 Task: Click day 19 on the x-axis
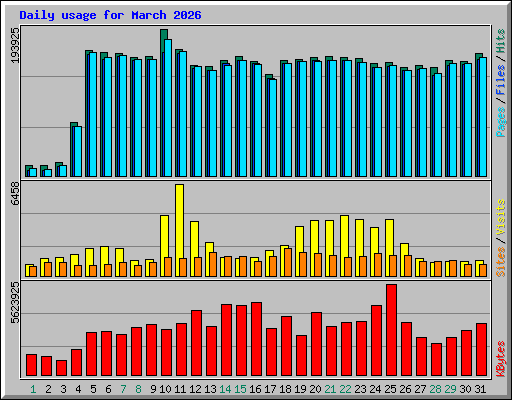coord(300,389)
